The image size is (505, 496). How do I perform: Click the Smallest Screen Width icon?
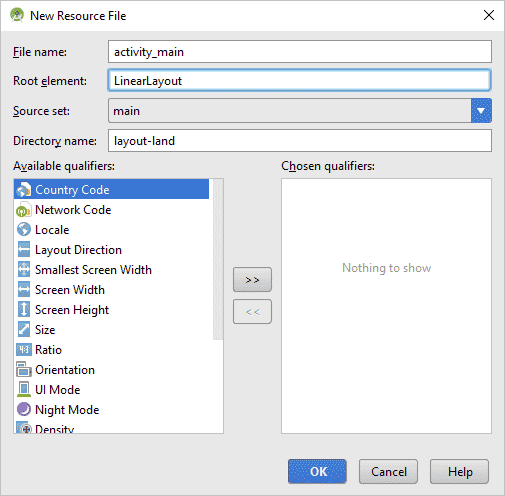click(23, 270)
